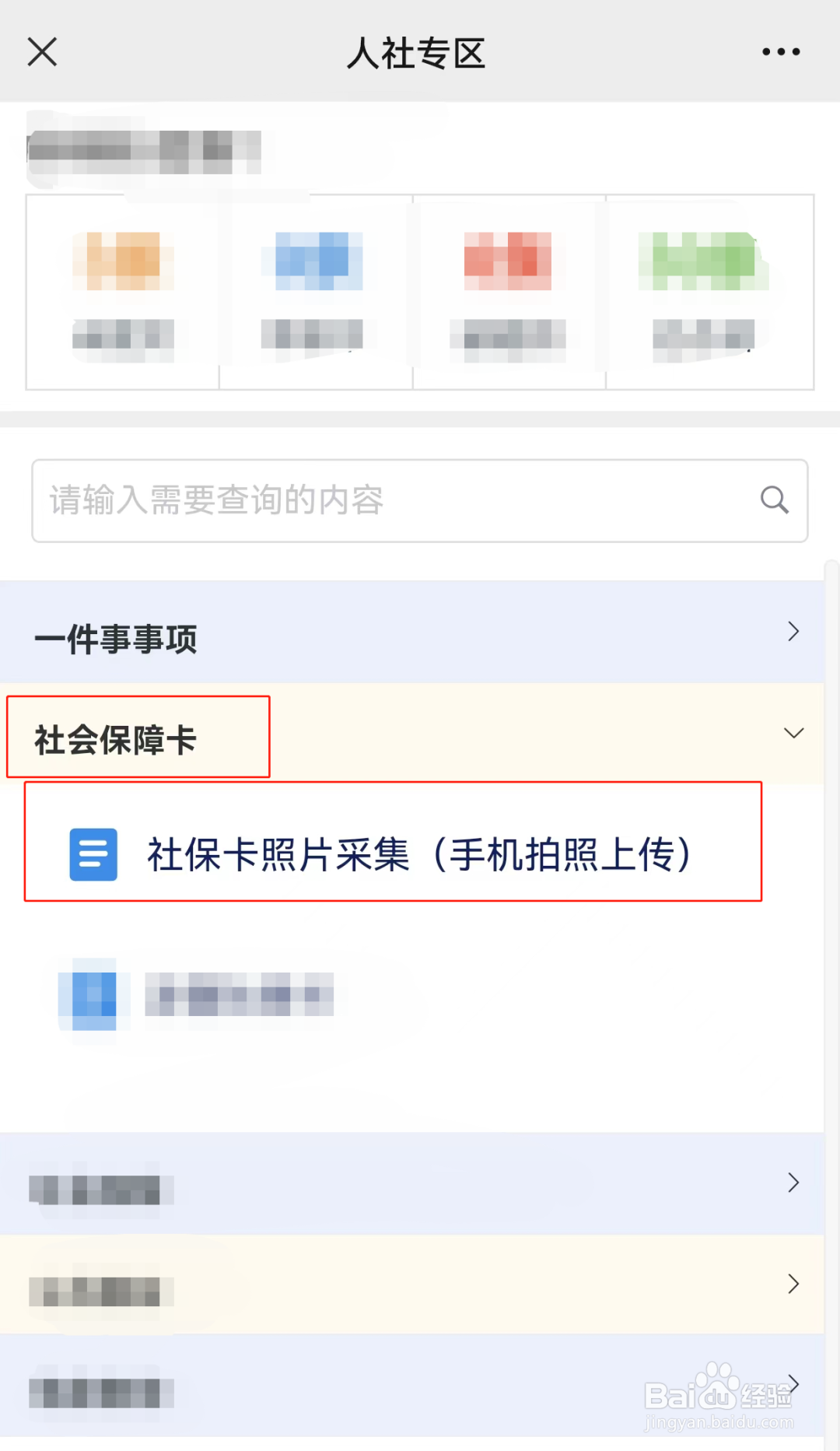Tap the magnifier search icon
Screen dimensions: 840x1451
775,499
